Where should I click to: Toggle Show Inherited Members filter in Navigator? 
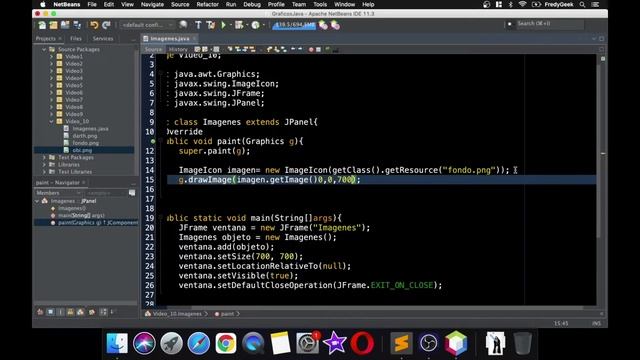pos(40,312)
